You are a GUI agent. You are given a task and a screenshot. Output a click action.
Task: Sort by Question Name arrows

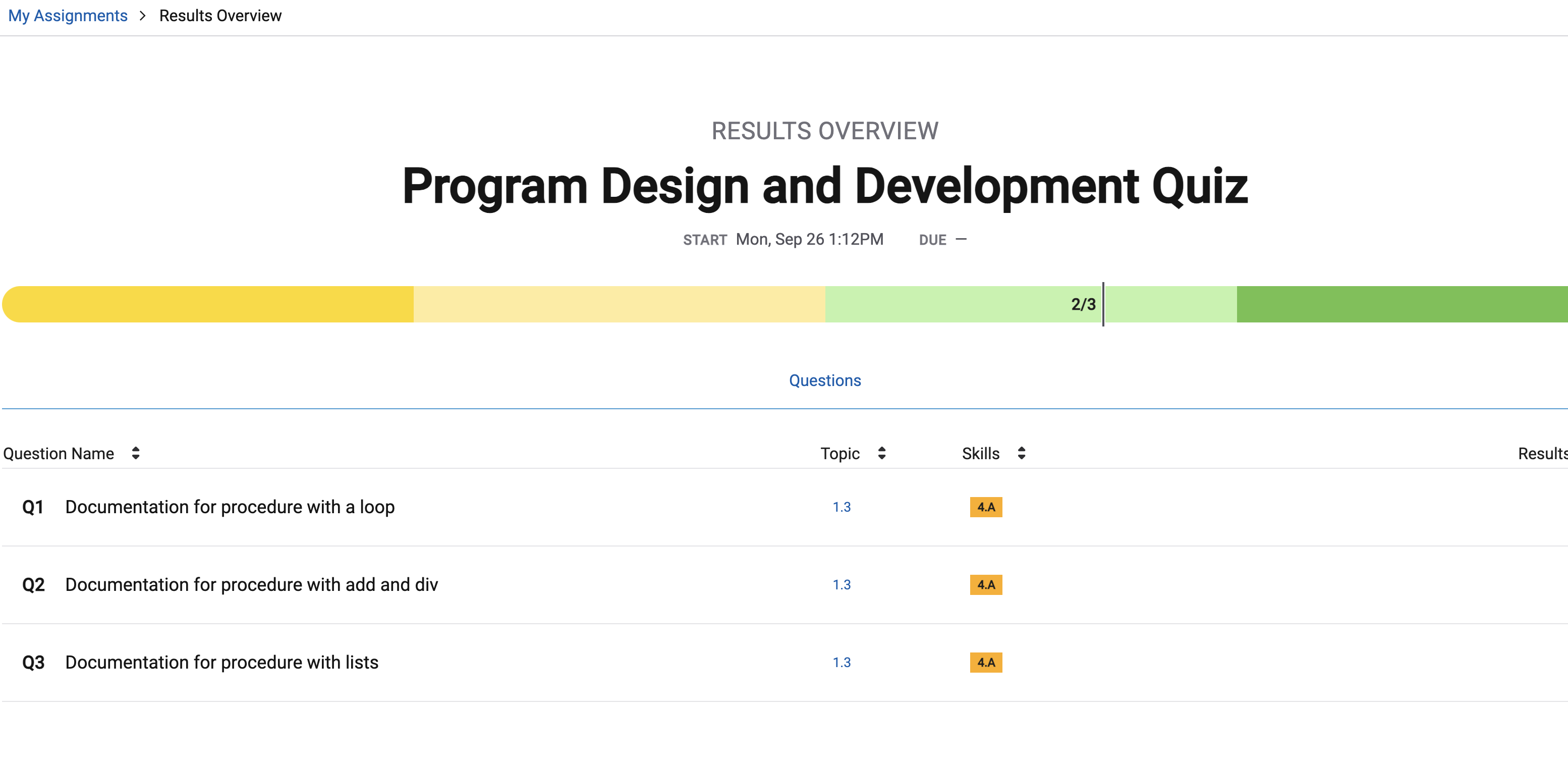point(136,453)
